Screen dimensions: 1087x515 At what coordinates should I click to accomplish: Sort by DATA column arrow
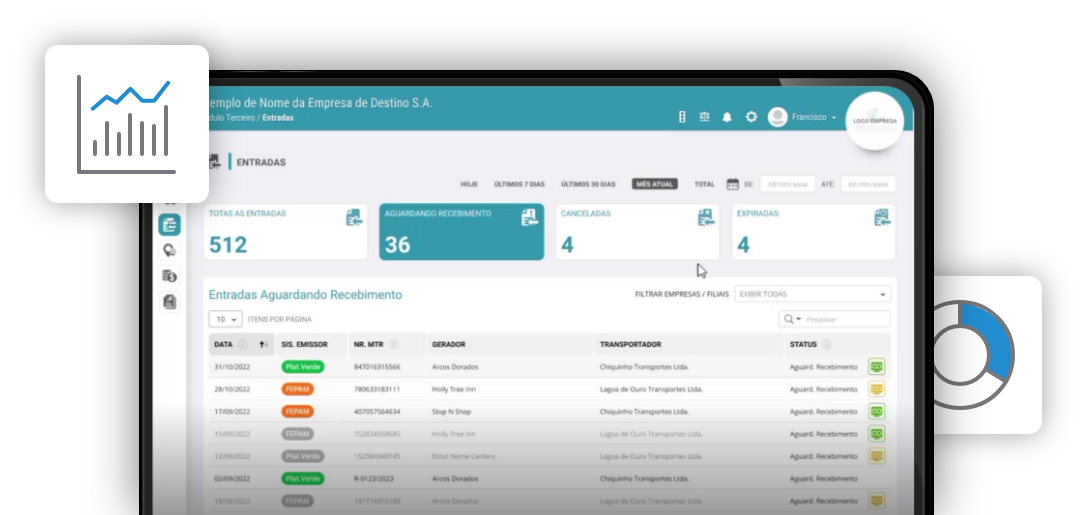[x=263, y=344]
